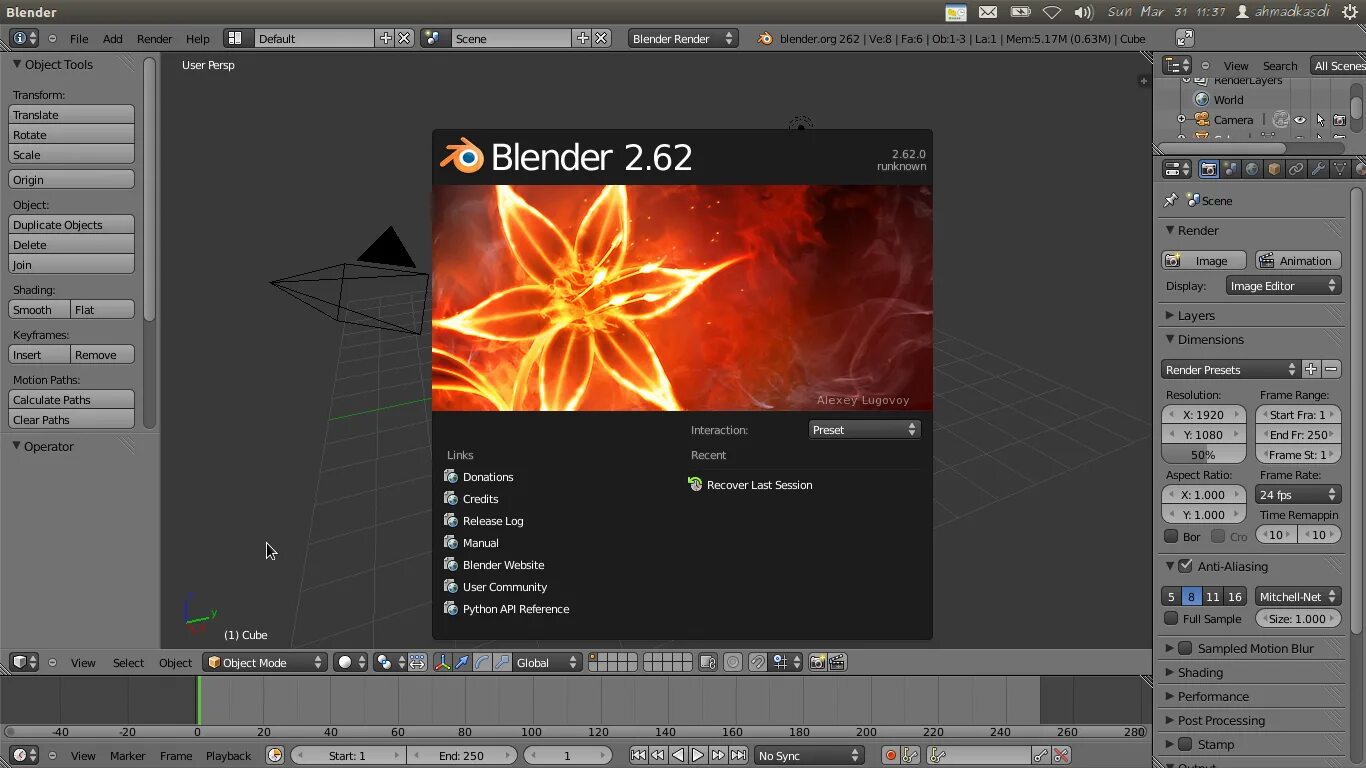This screenshot has width=1366, height=768.
Task: Open the Marker menu in timeline
Action: coord(127,755)
